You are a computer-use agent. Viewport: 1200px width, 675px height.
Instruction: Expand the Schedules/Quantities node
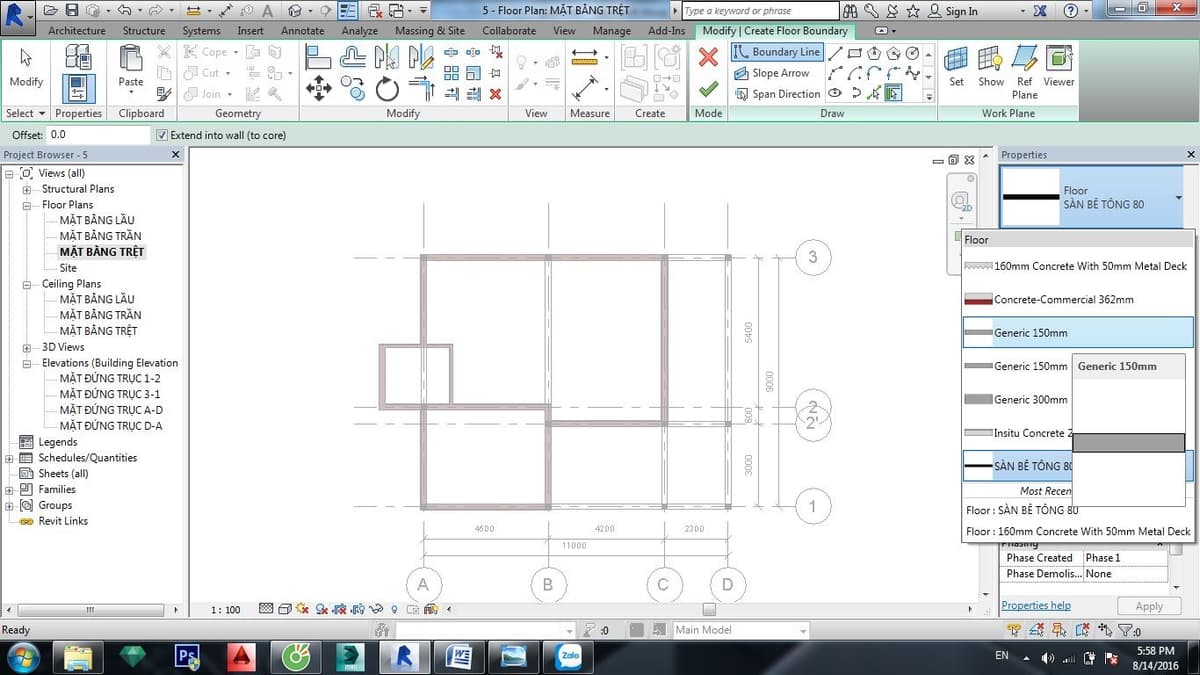(x=10, y=458)
